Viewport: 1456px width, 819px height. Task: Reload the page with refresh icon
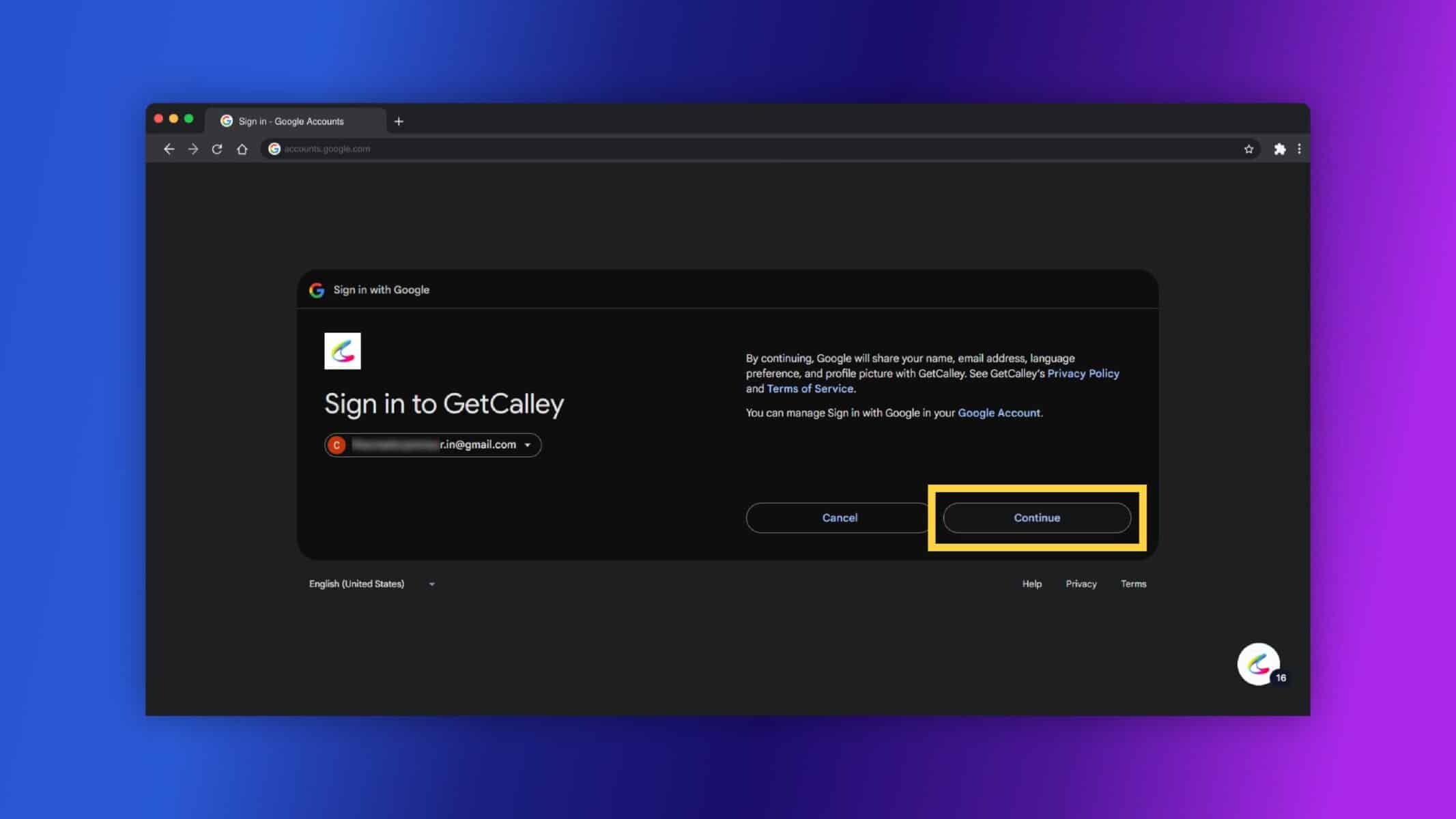217,149
